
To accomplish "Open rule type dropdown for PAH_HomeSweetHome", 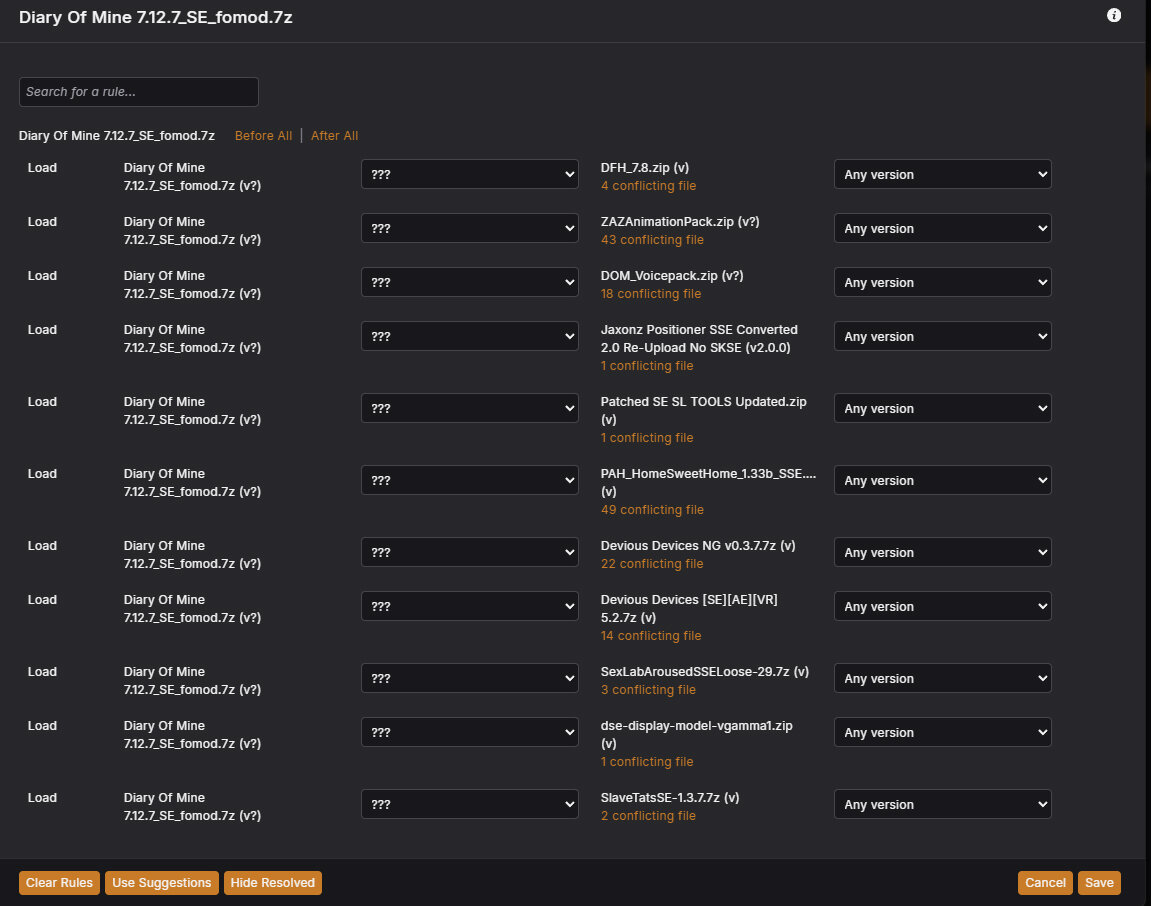I will coord(470,480).
